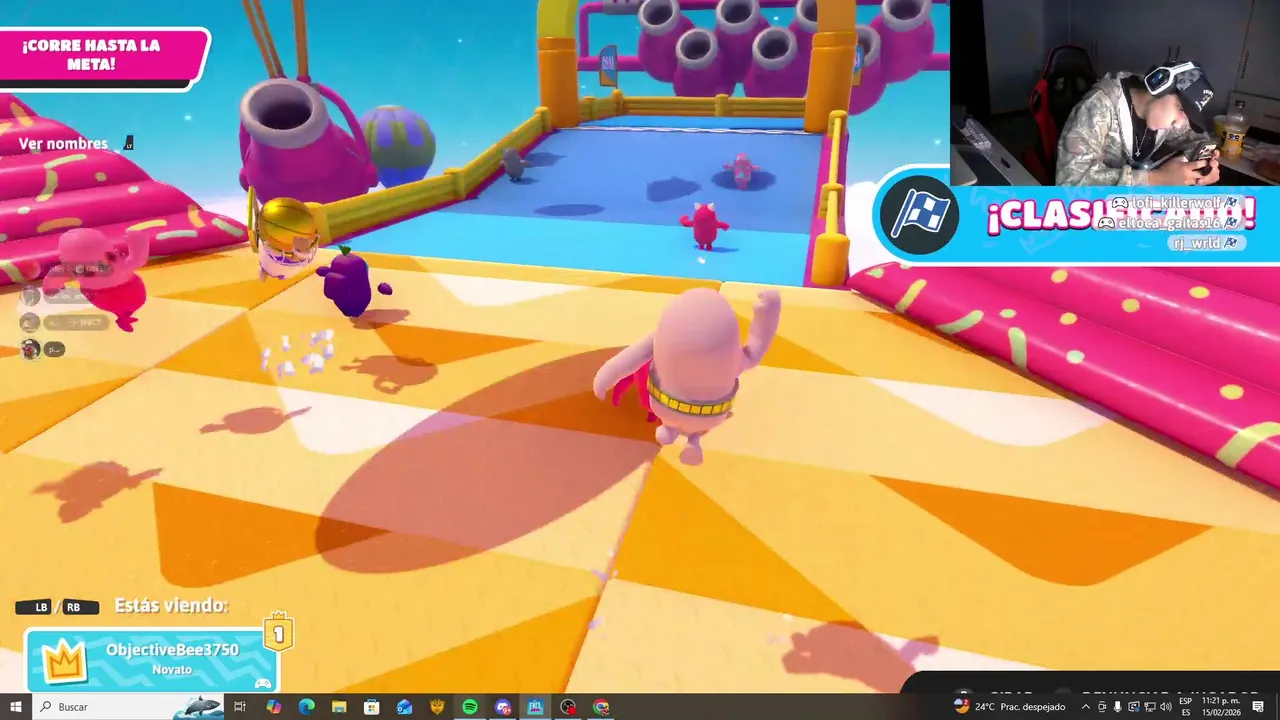Screen dimensions: 1280x720
Task: Click the crown icon on the player card
Action: click(x=64, y=662)
